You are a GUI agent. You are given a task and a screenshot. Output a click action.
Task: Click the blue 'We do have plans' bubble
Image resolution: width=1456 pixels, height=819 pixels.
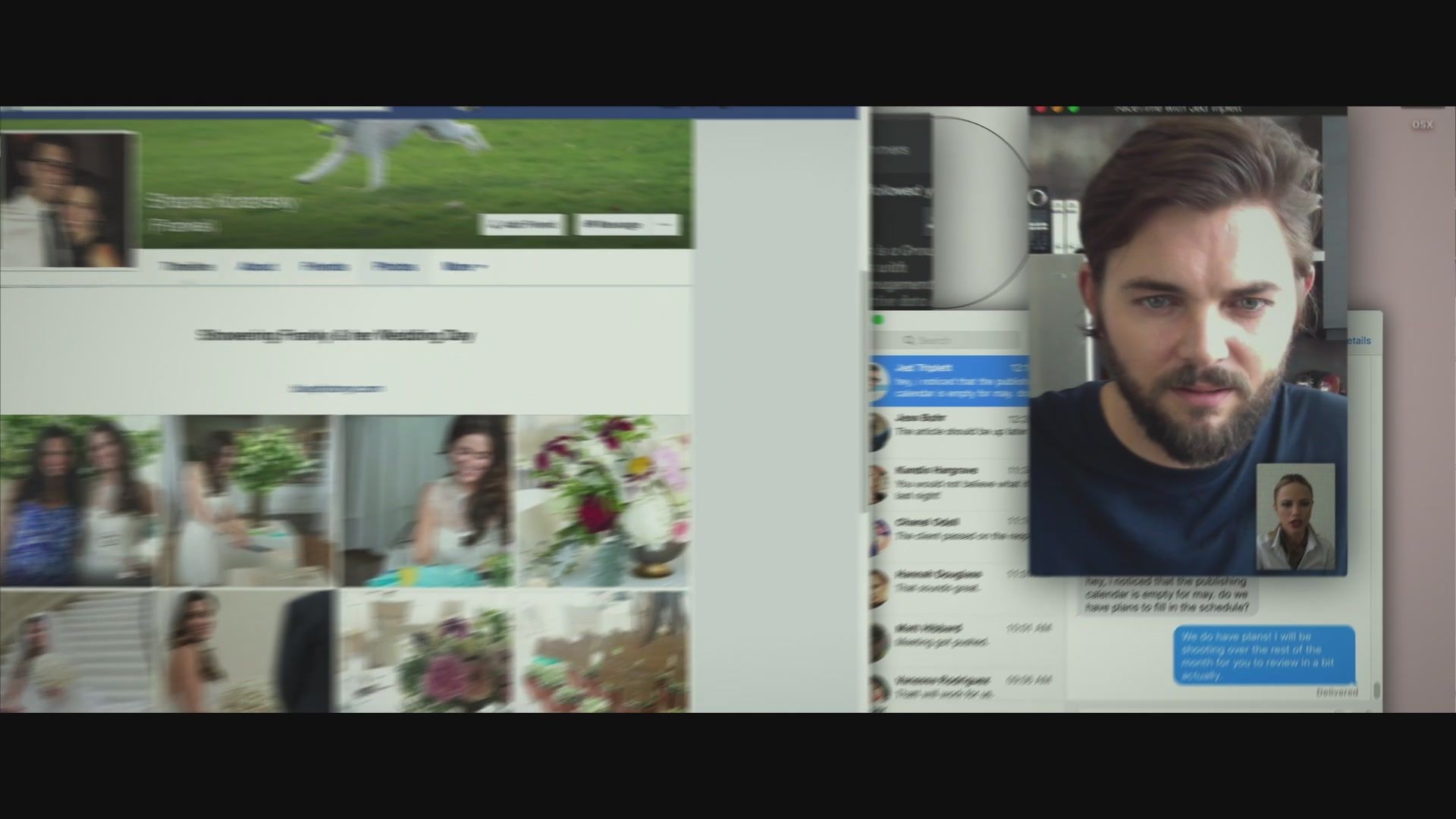coord(1264,655)
